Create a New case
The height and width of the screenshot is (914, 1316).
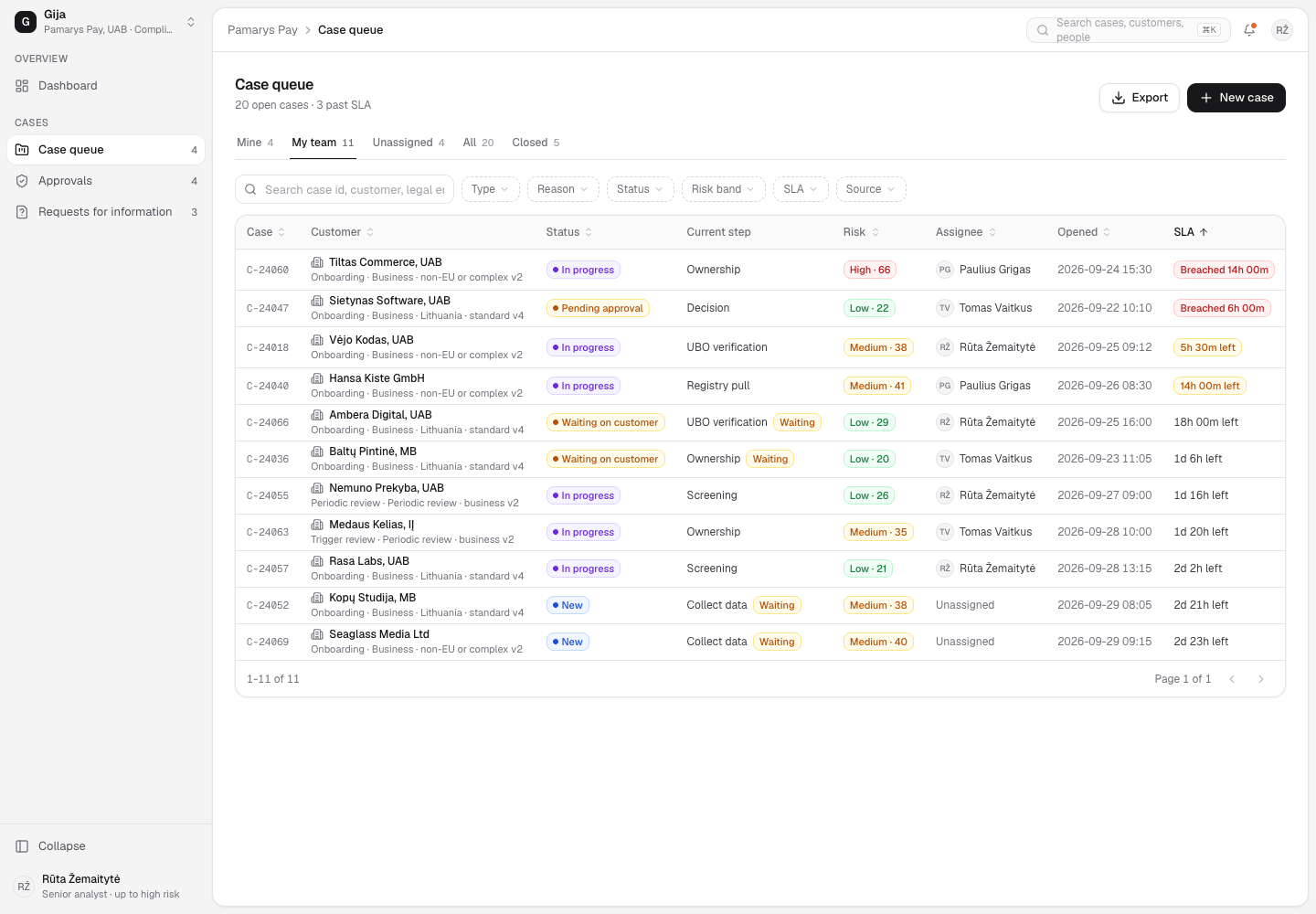coord(1236,98)
